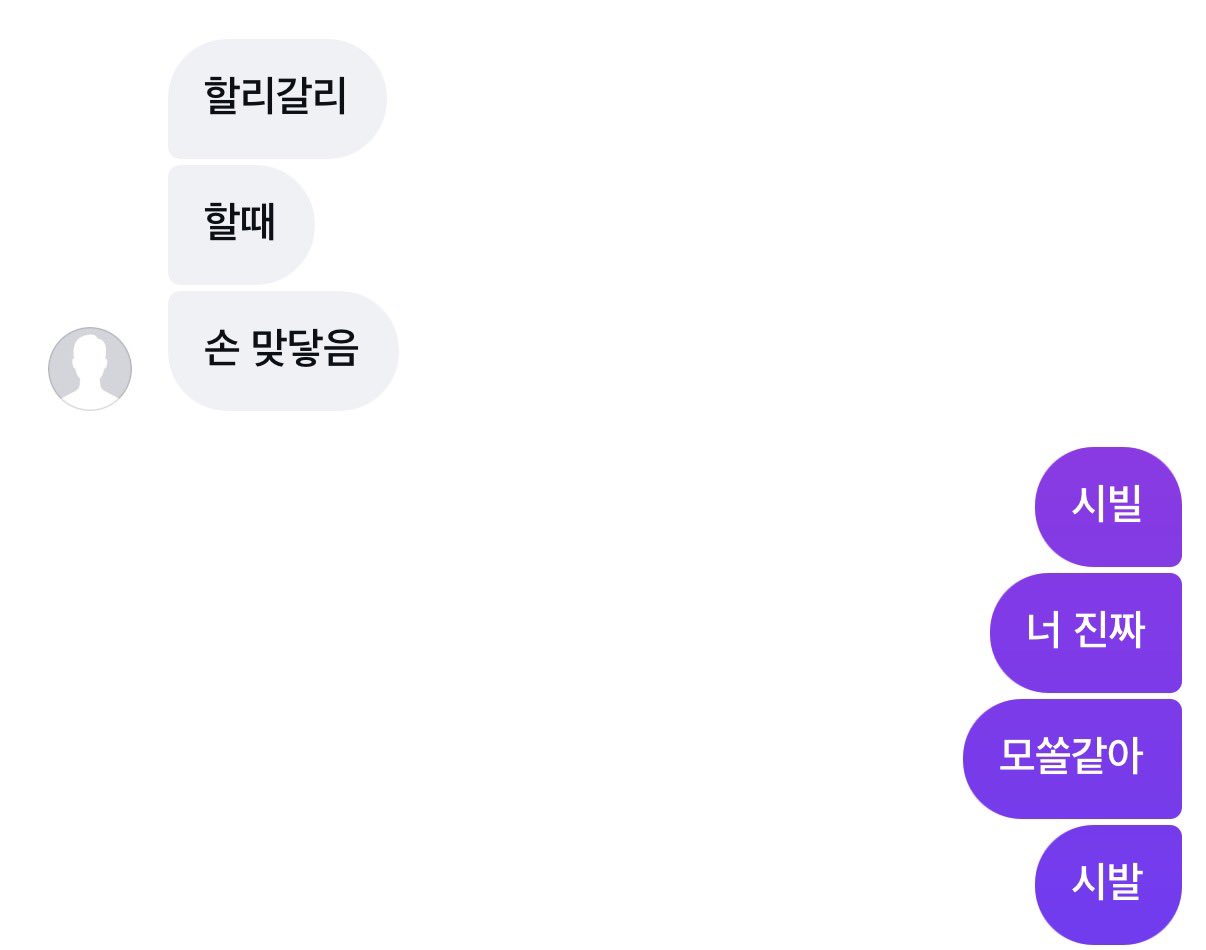Tap the contact's avatar beside '손 맞닿음'
Screen dimensions: 1206x950
pos(90,368)
